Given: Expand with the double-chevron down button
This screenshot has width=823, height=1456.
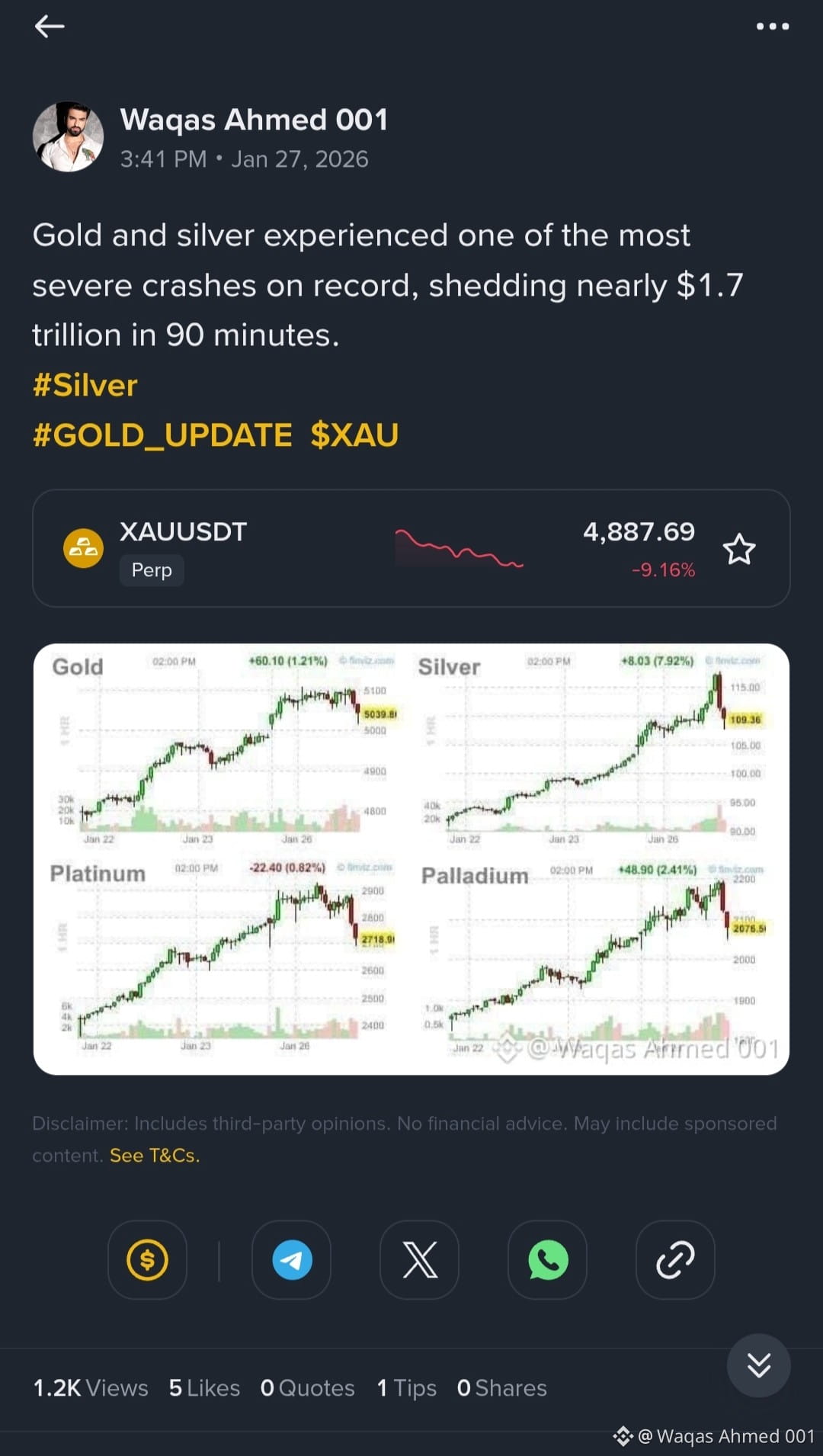Looking at the screenshot, I should click(x=758, y=1365).
